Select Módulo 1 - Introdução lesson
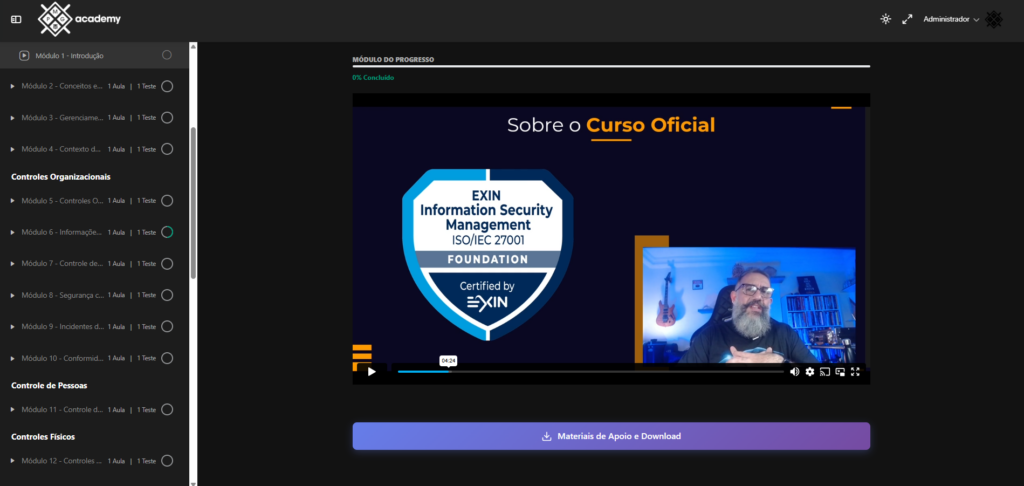1024x486 pixels. point(68,55)
